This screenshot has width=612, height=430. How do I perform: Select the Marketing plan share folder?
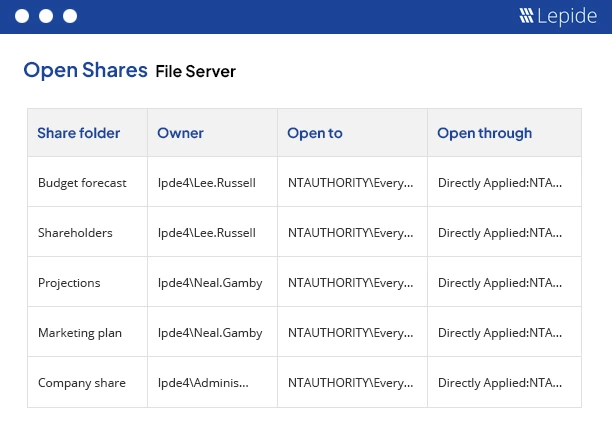pyautogui.click(x=80, y=333)
